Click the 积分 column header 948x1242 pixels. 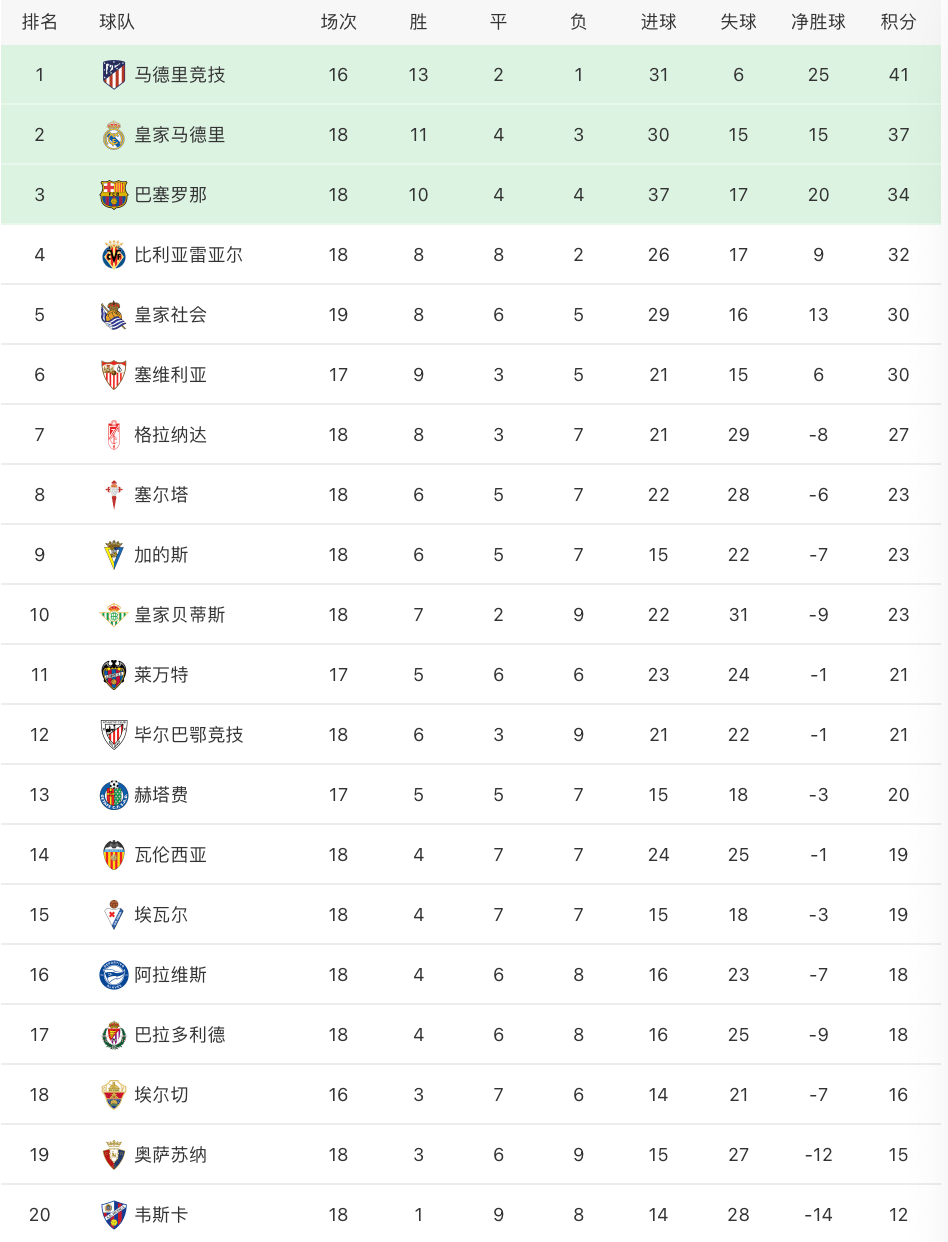[898, 22]
